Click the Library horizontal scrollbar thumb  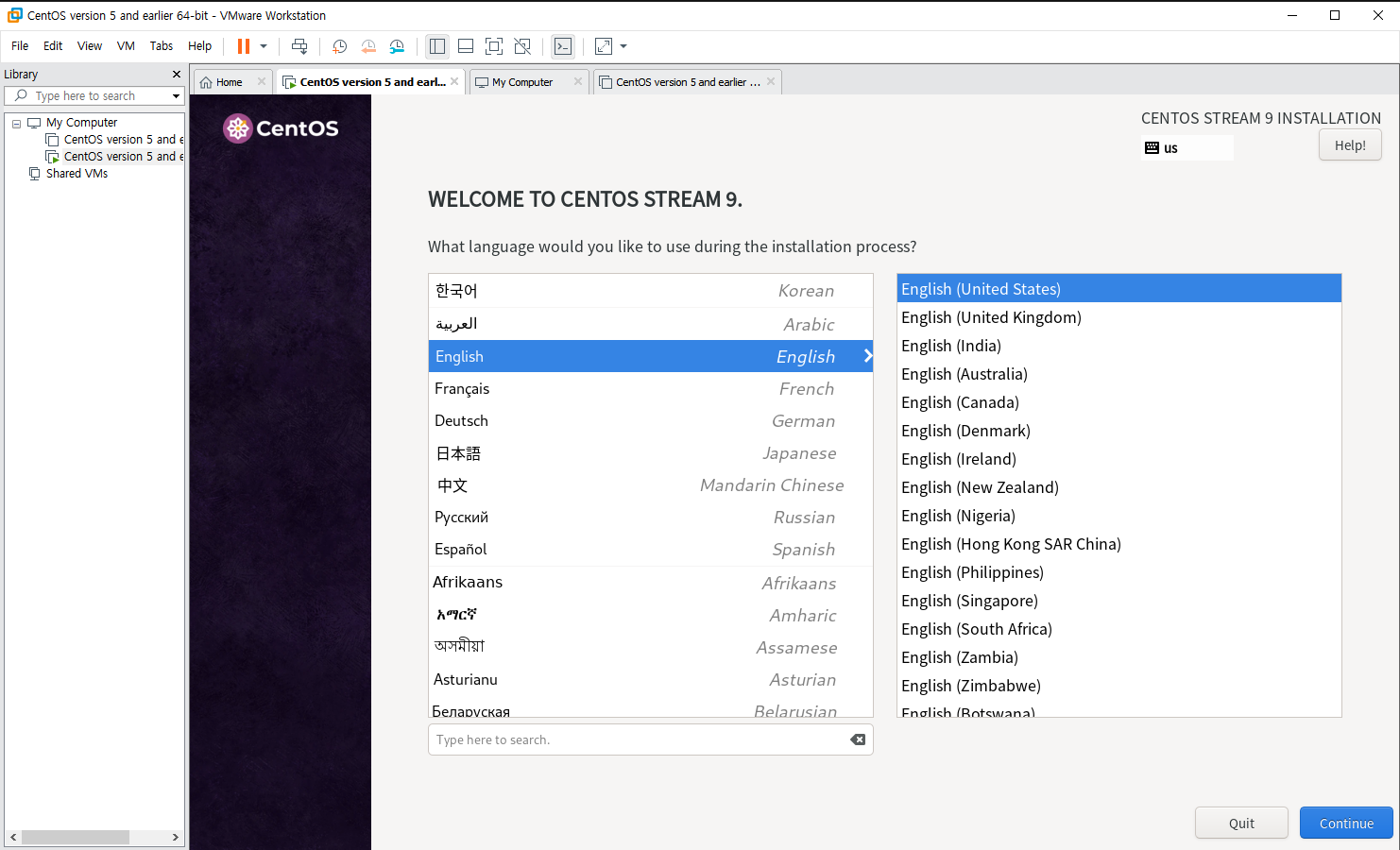click(x=76, y=837)
